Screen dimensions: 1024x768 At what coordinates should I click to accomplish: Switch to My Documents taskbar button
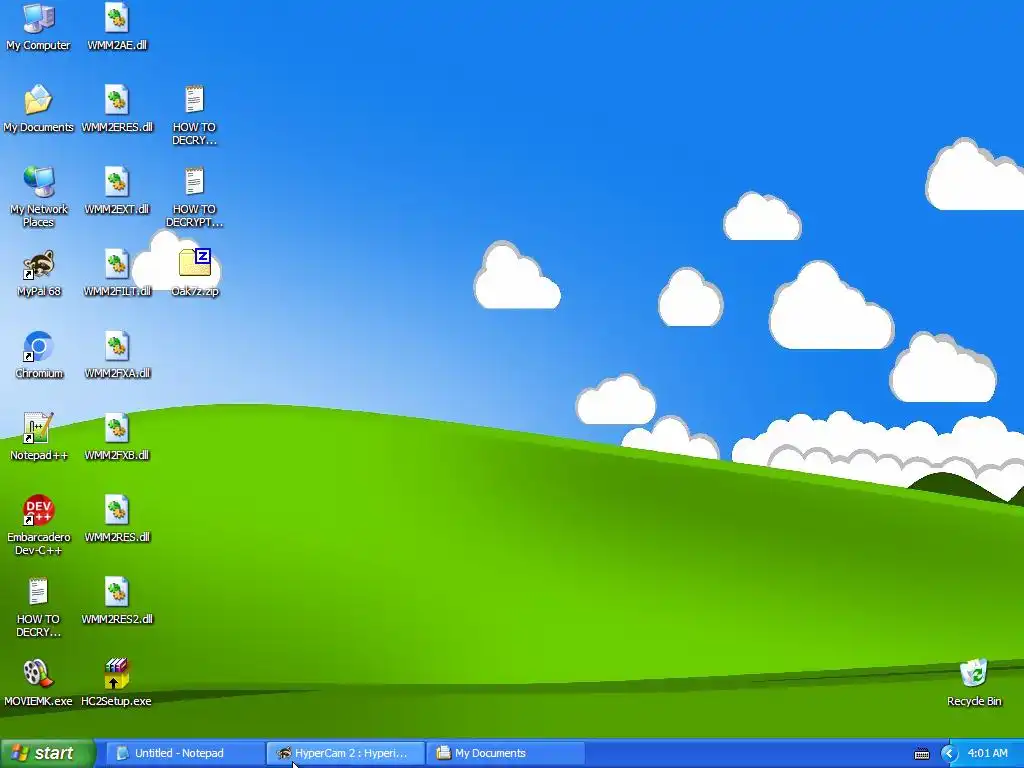point(505,753)
